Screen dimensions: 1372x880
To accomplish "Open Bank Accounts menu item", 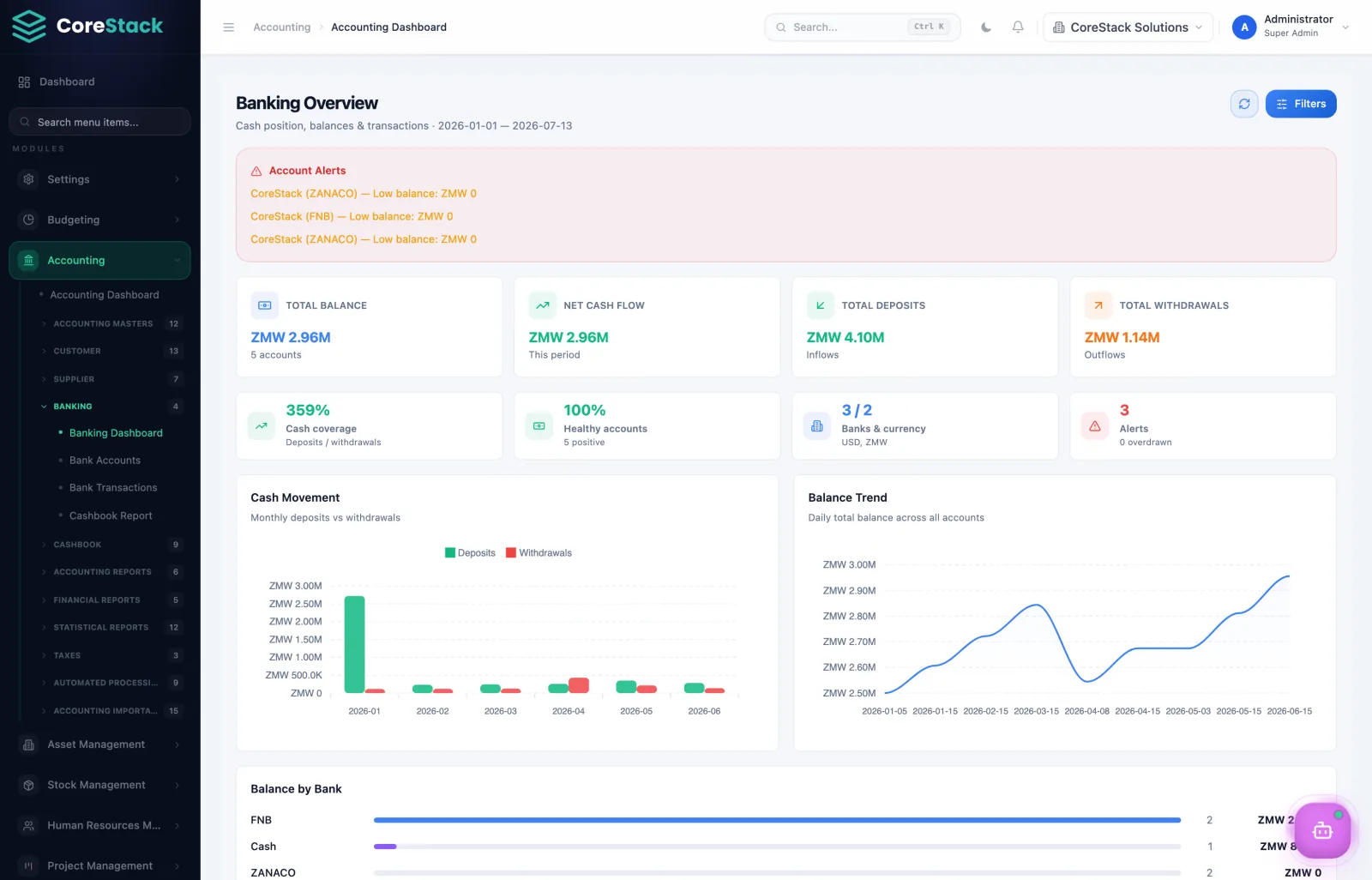I will [105, 461].
